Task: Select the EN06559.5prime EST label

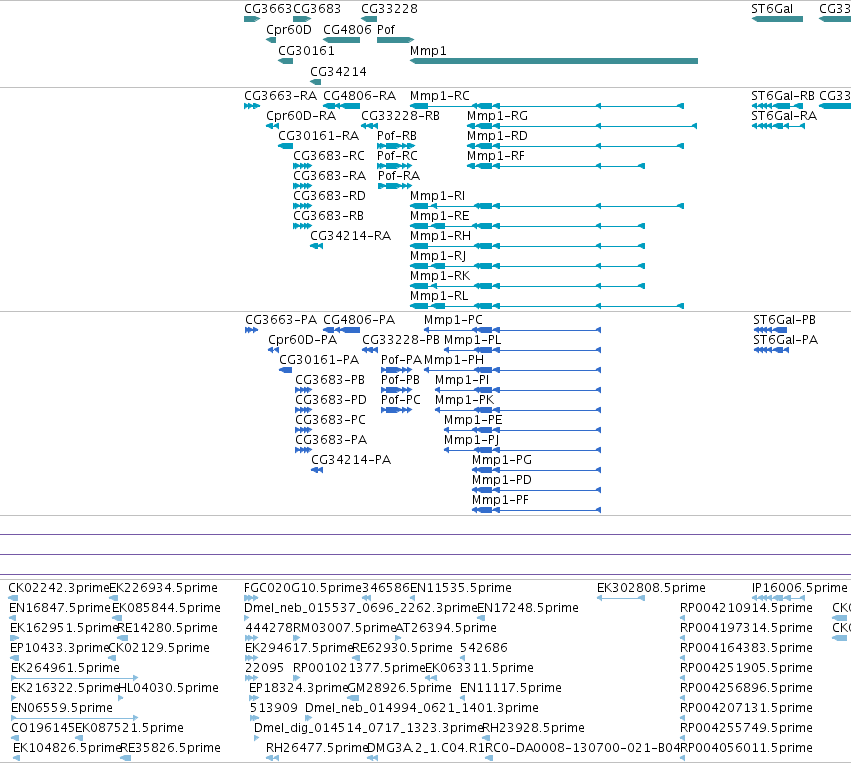Action: tap(62, 708)
